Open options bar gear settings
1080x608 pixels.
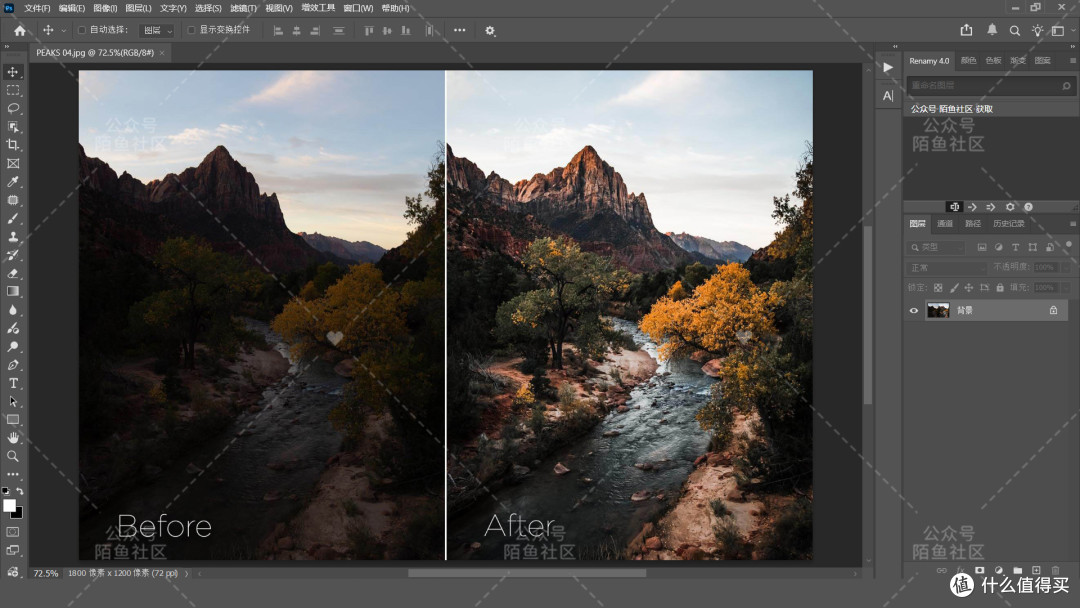click(x=490, y=30)
